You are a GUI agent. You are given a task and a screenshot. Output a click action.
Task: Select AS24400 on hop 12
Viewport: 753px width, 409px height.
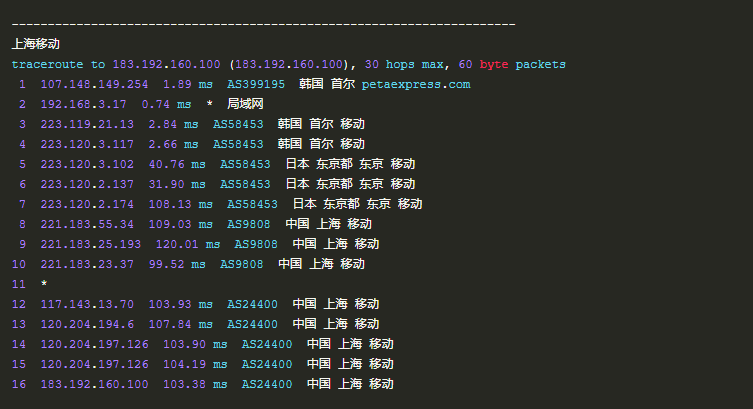(x=253, y=304)
